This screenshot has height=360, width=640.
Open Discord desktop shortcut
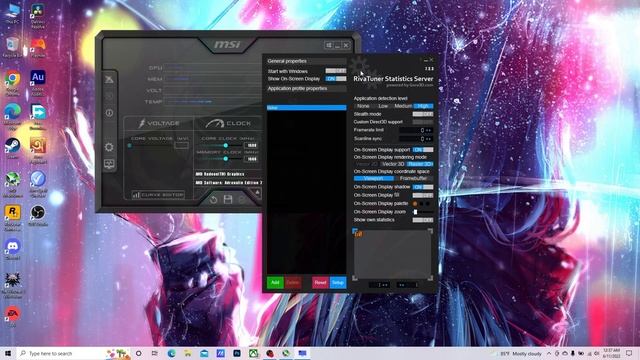[x=13, y=249]
